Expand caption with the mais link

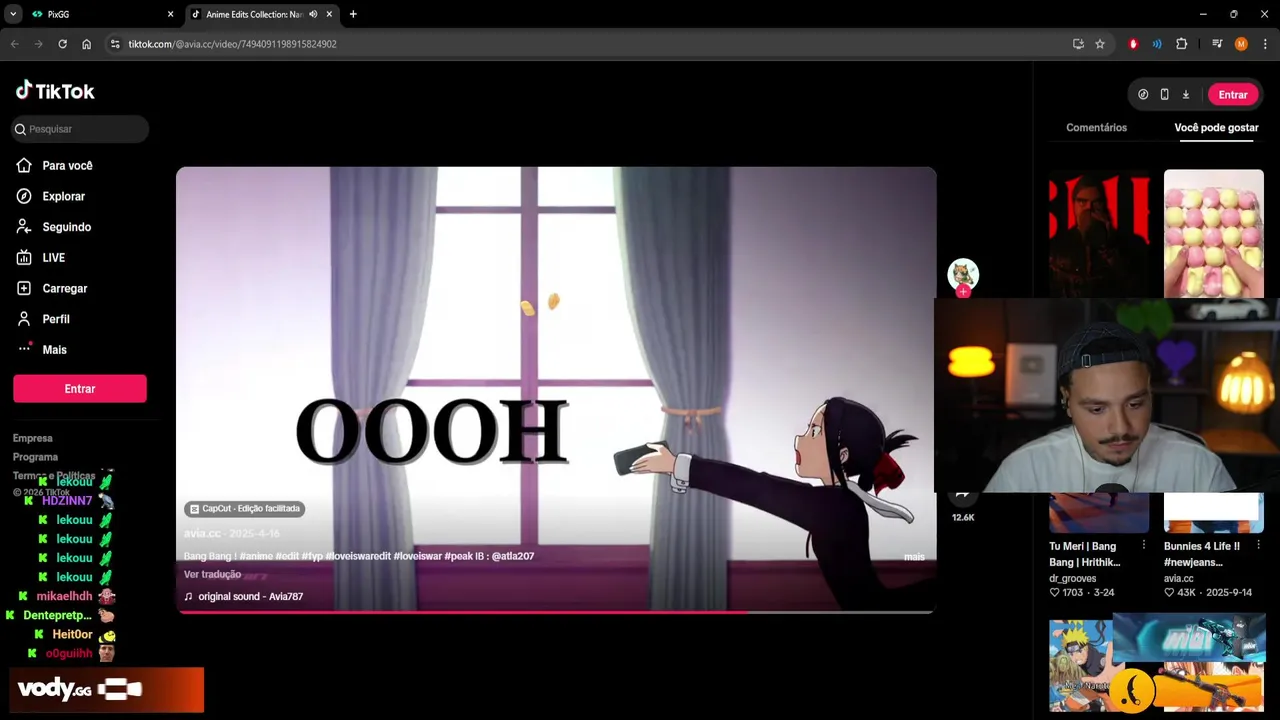[914, 557]
